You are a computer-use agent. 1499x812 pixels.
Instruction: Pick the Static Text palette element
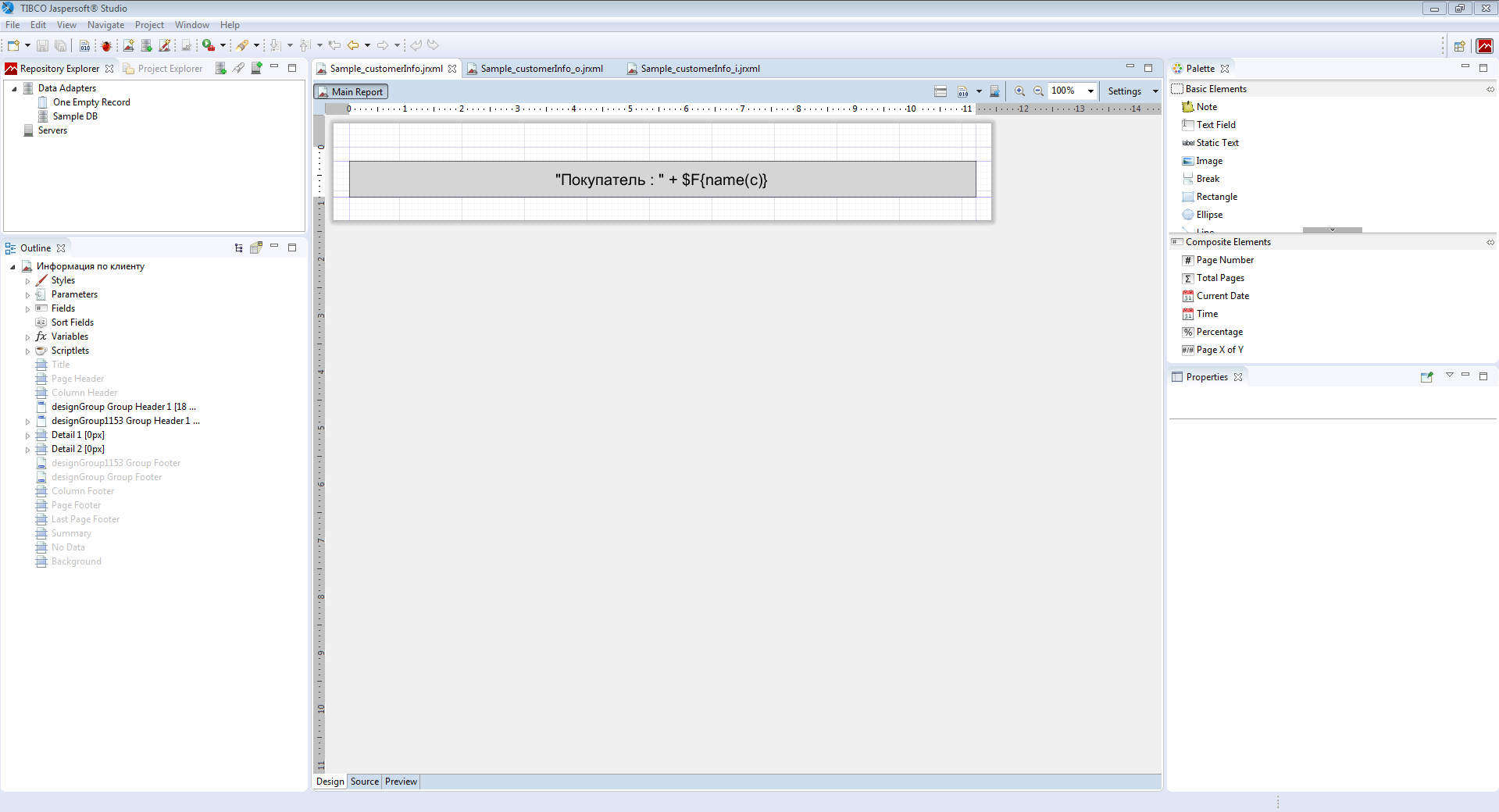[x=1217, y=143]
